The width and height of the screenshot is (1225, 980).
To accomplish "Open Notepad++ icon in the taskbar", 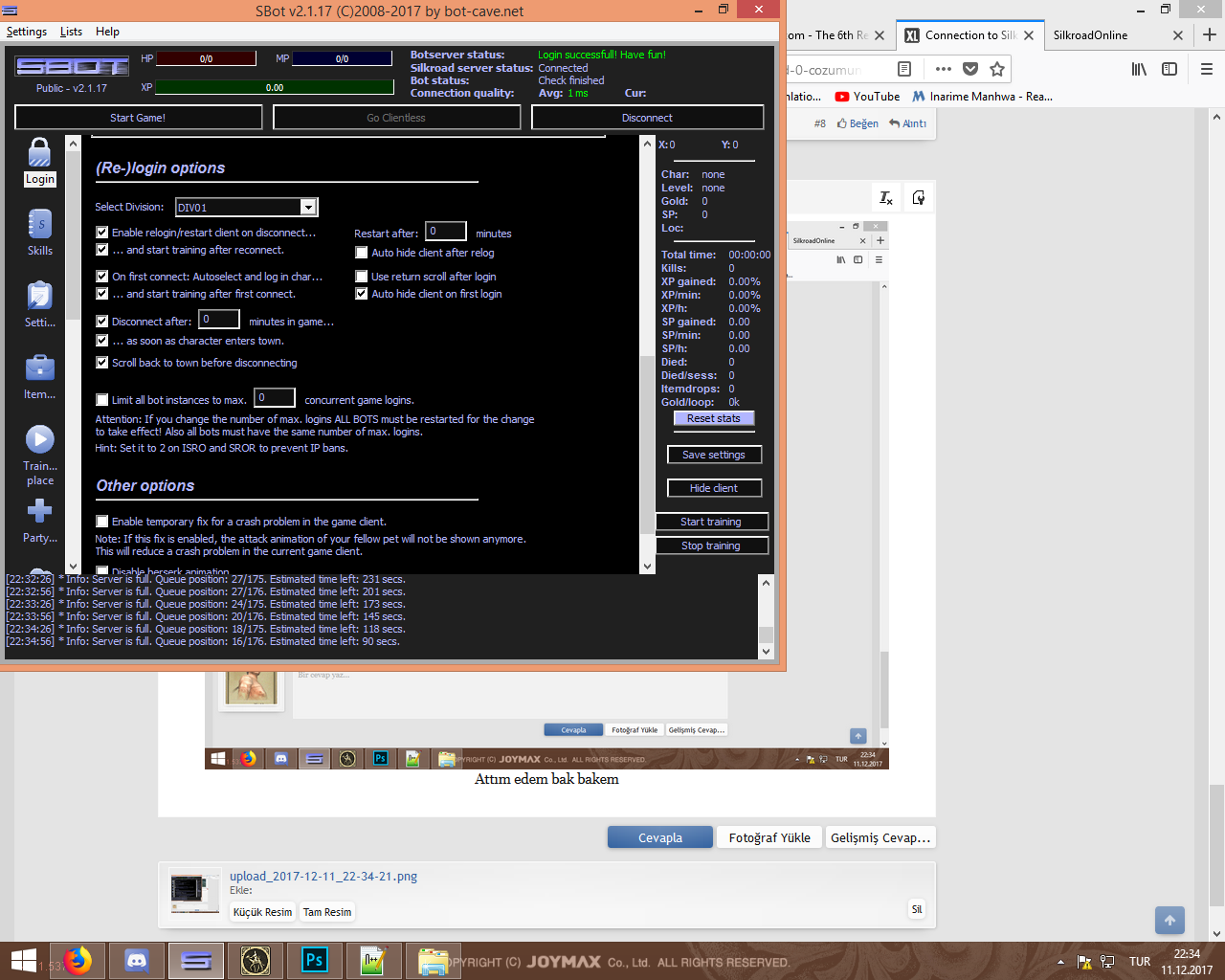I will click(x=373, y=961).
